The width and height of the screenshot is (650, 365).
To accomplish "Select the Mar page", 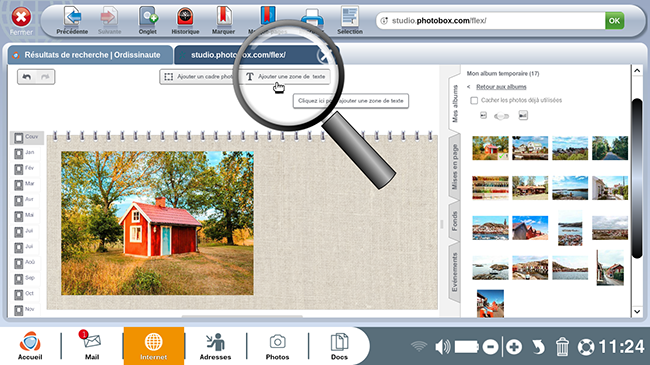I will (25, 184).
